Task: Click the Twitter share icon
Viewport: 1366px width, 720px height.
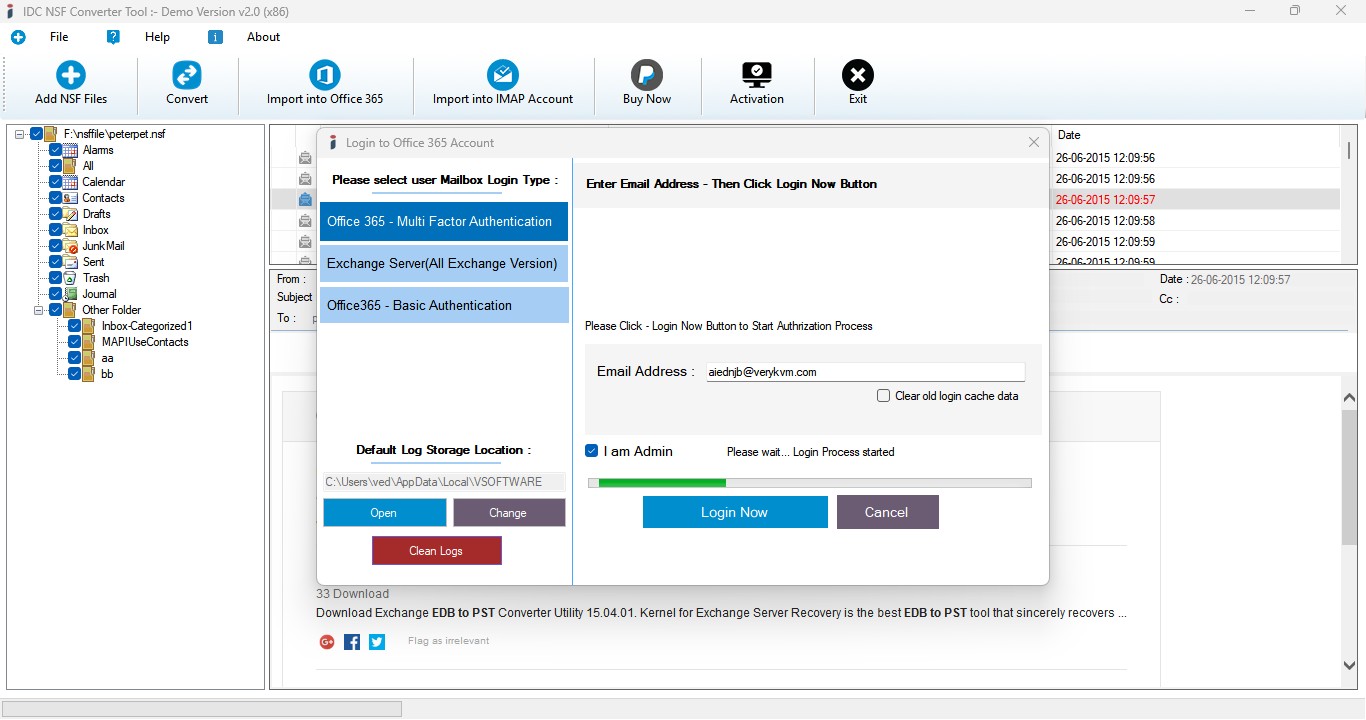Action: point(377,642)
